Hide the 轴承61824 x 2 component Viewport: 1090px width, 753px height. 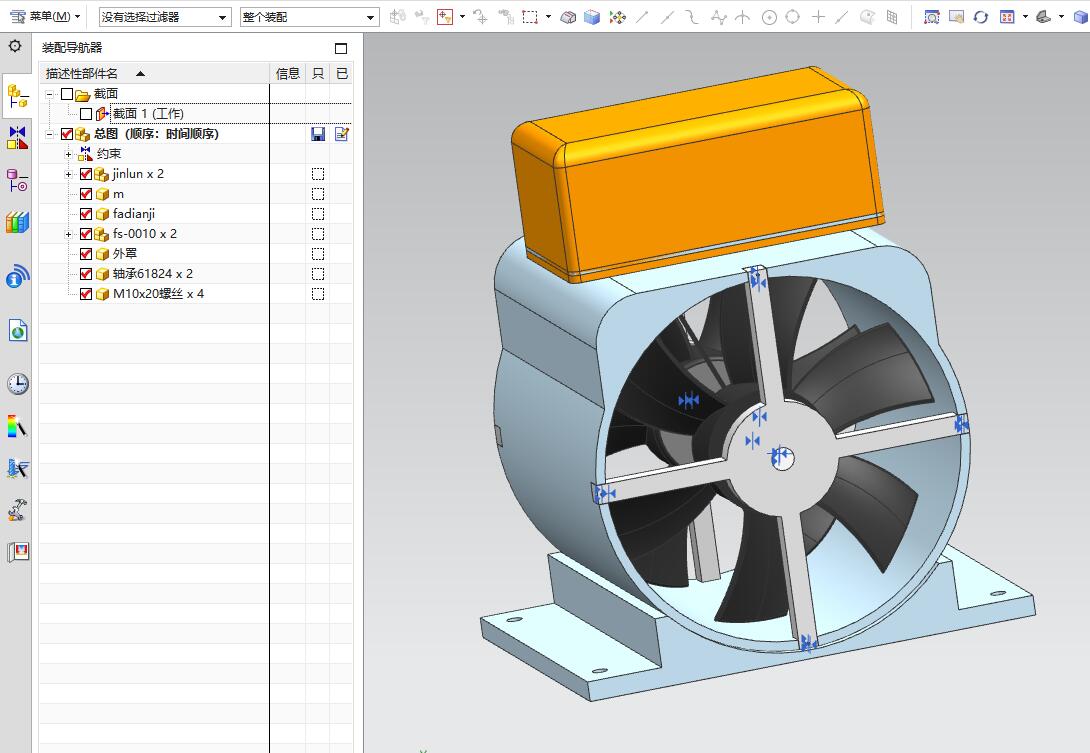86,274
